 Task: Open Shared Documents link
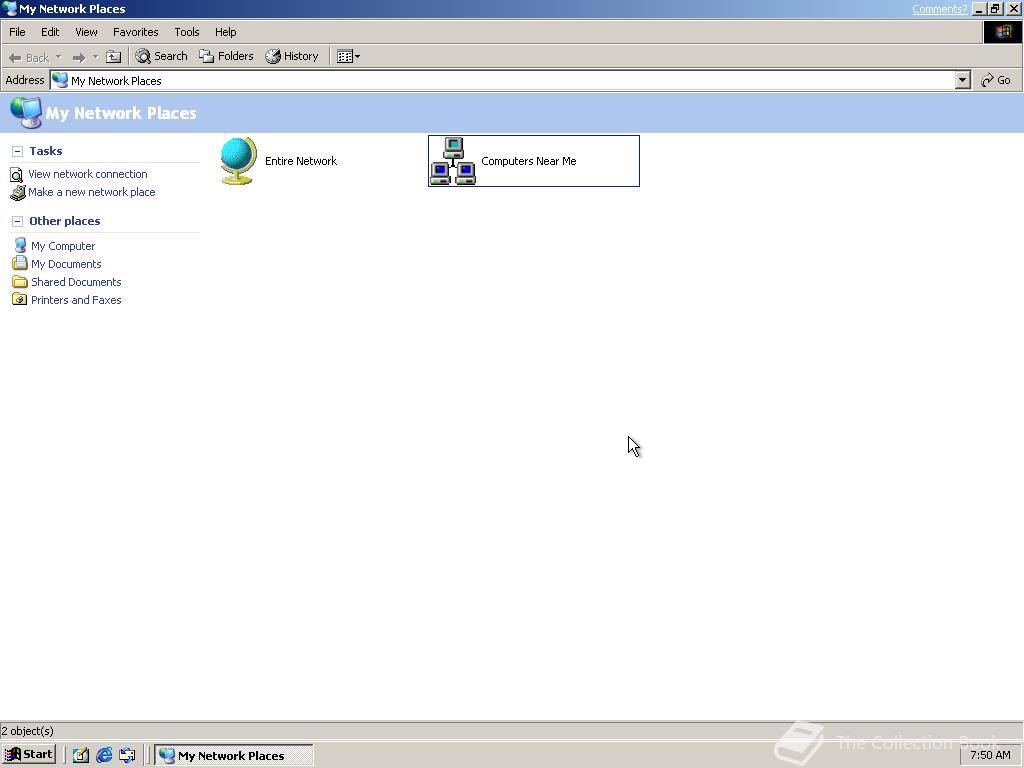(76, 282)
